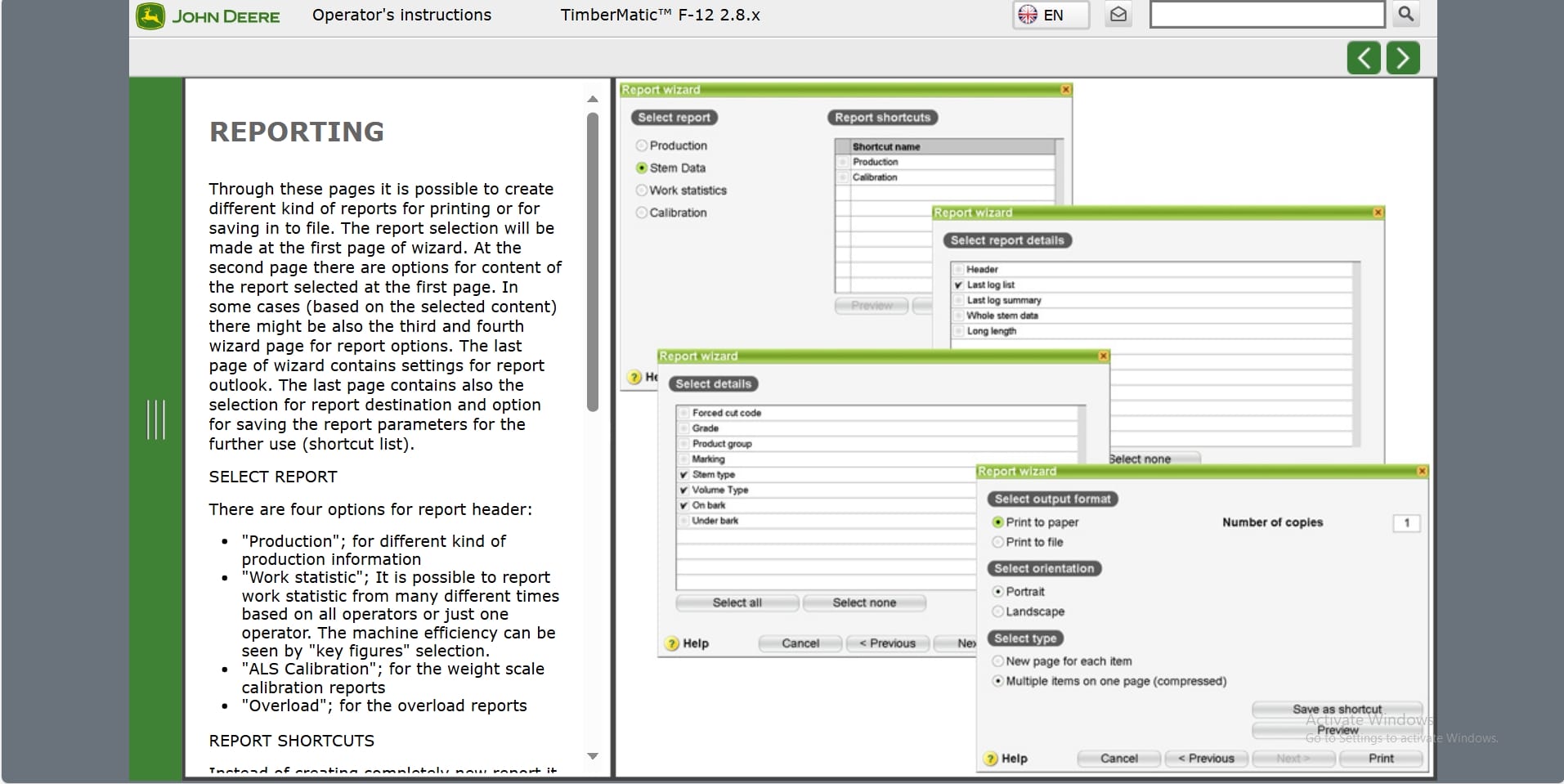Cancel the Select details wizard
This screenshot has width=1564, height=784.
800,643
